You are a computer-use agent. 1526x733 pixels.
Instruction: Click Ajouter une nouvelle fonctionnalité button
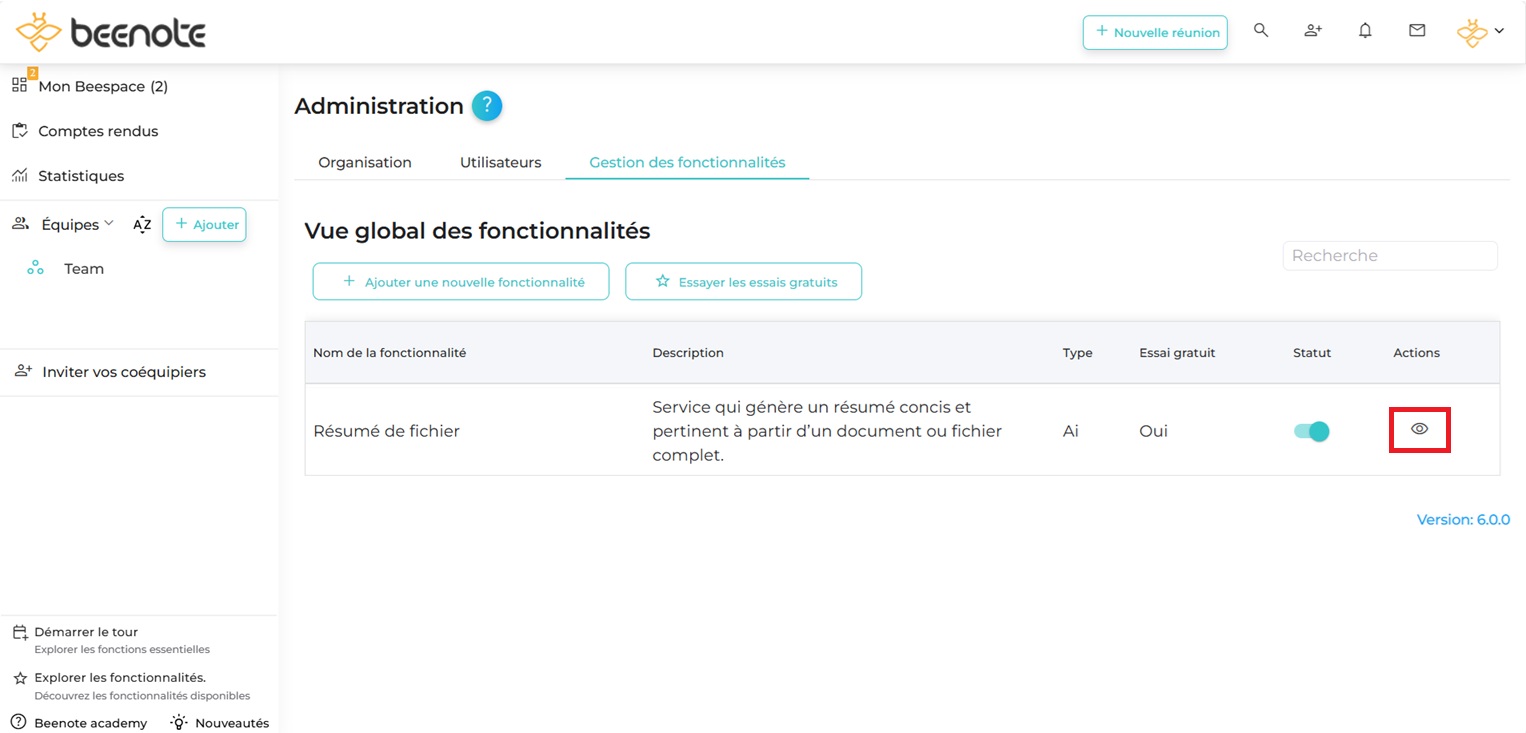[461, 282]
